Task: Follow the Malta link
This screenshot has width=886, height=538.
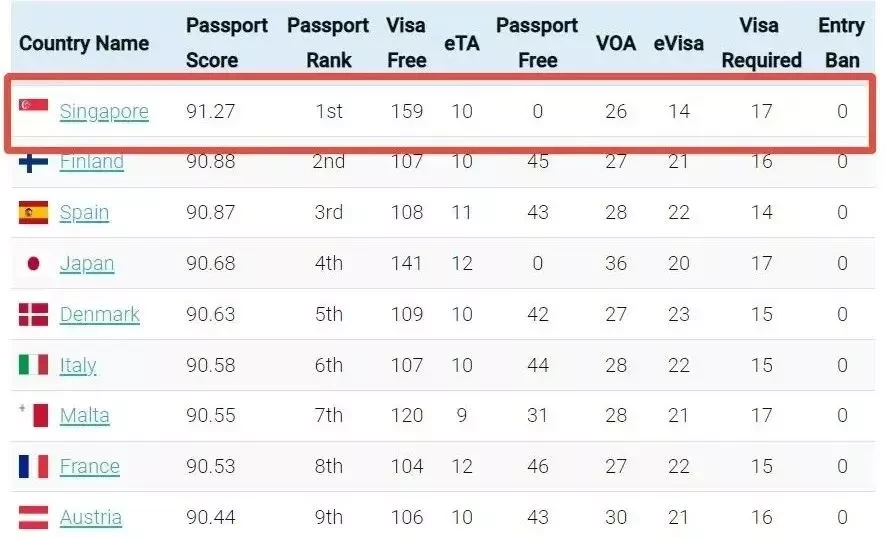Action: [x=85, y=416]
